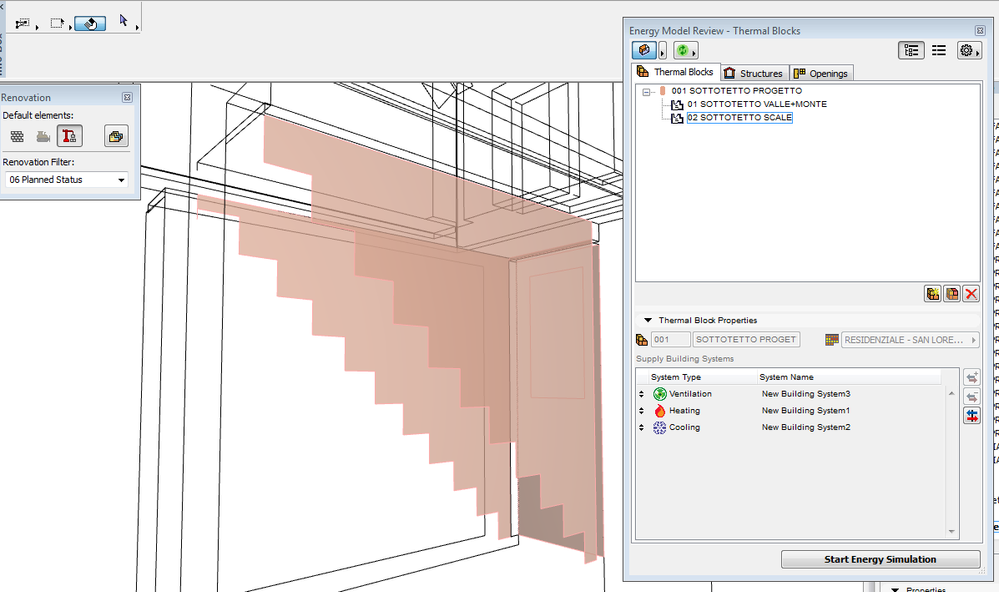Open the Renovation Filter dropdown showing 06 Planned Status

pyautogui.click(x=67, y=180)
